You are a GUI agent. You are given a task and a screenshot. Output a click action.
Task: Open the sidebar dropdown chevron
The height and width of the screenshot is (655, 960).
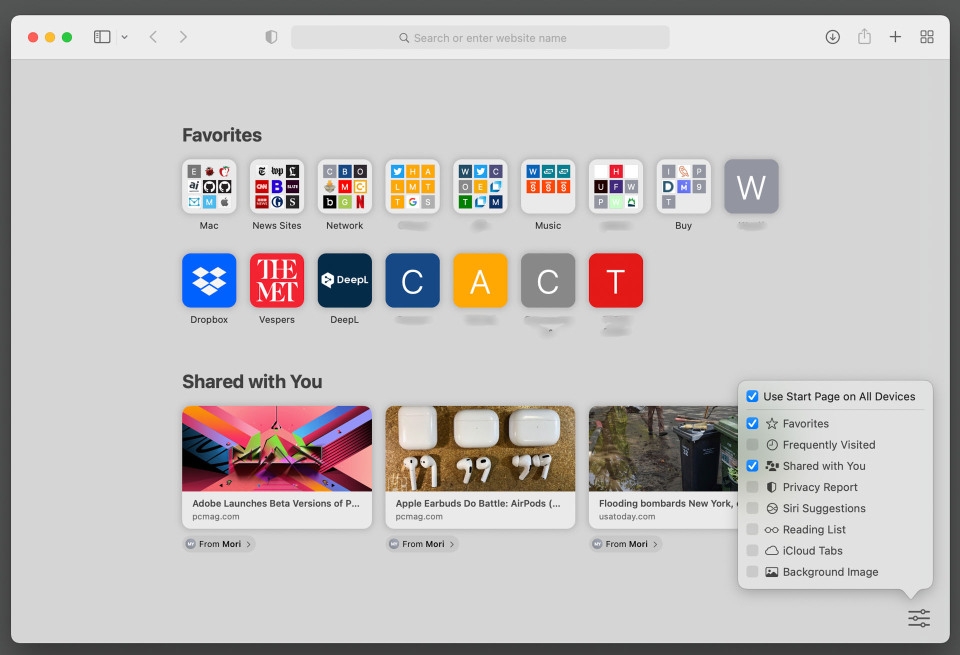coord(124,36)
